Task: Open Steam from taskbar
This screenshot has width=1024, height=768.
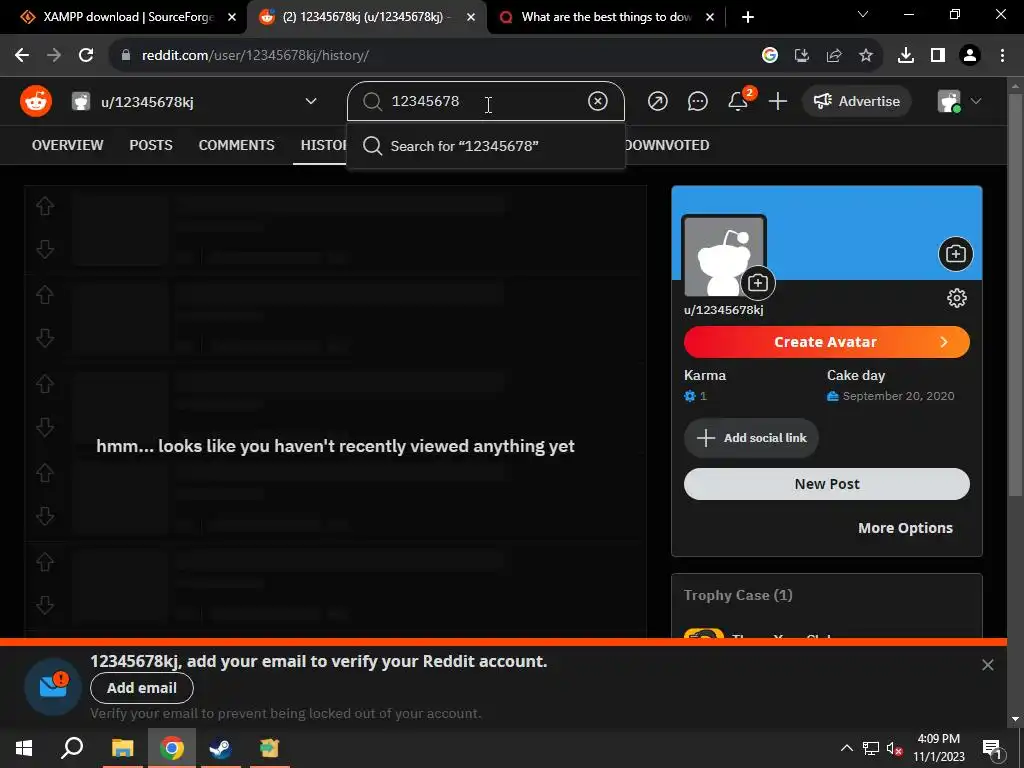Action: [221, 748]
